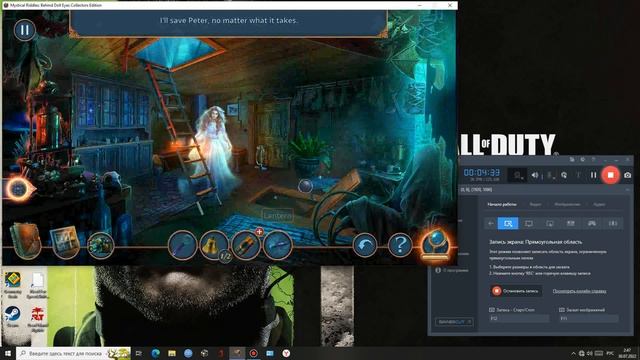Toggle the mouse cursor effect icon in Bandicam
640x360 pixels.
click(x=564, y=175)
